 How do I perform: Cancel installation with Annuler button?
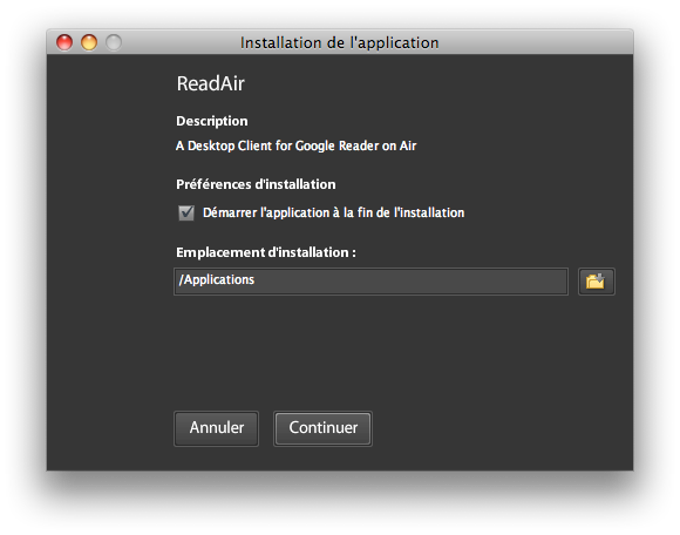pos(216,428)
